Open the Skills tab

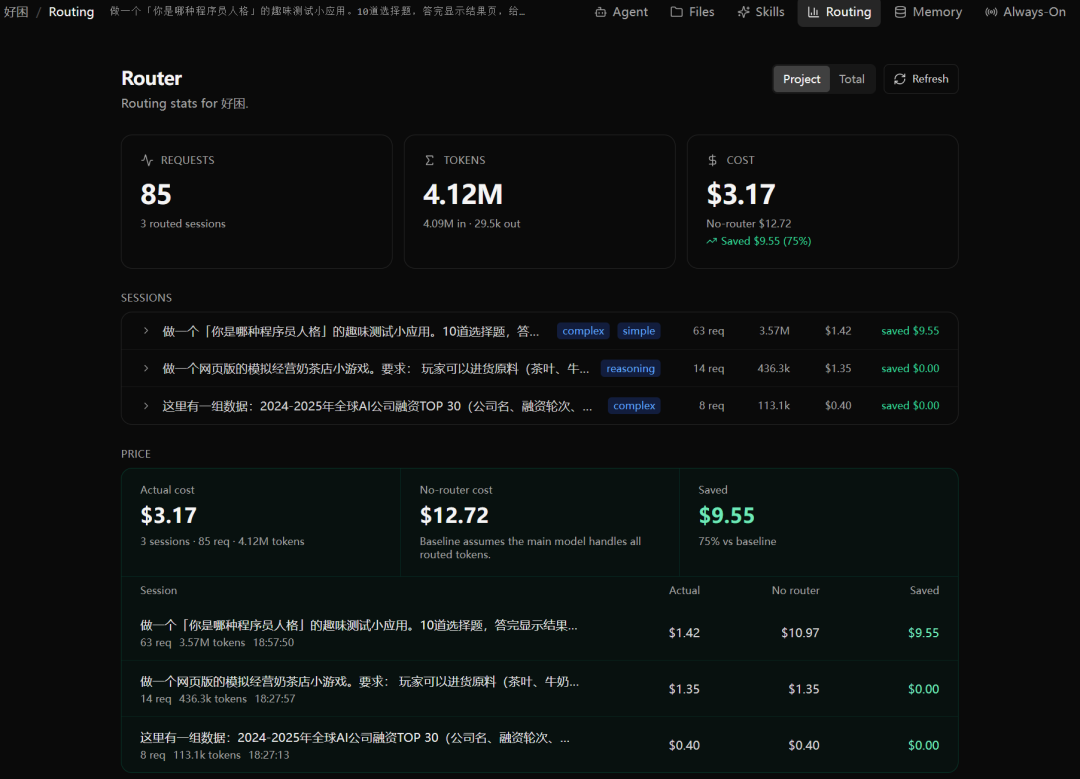[x=760, y=12]
